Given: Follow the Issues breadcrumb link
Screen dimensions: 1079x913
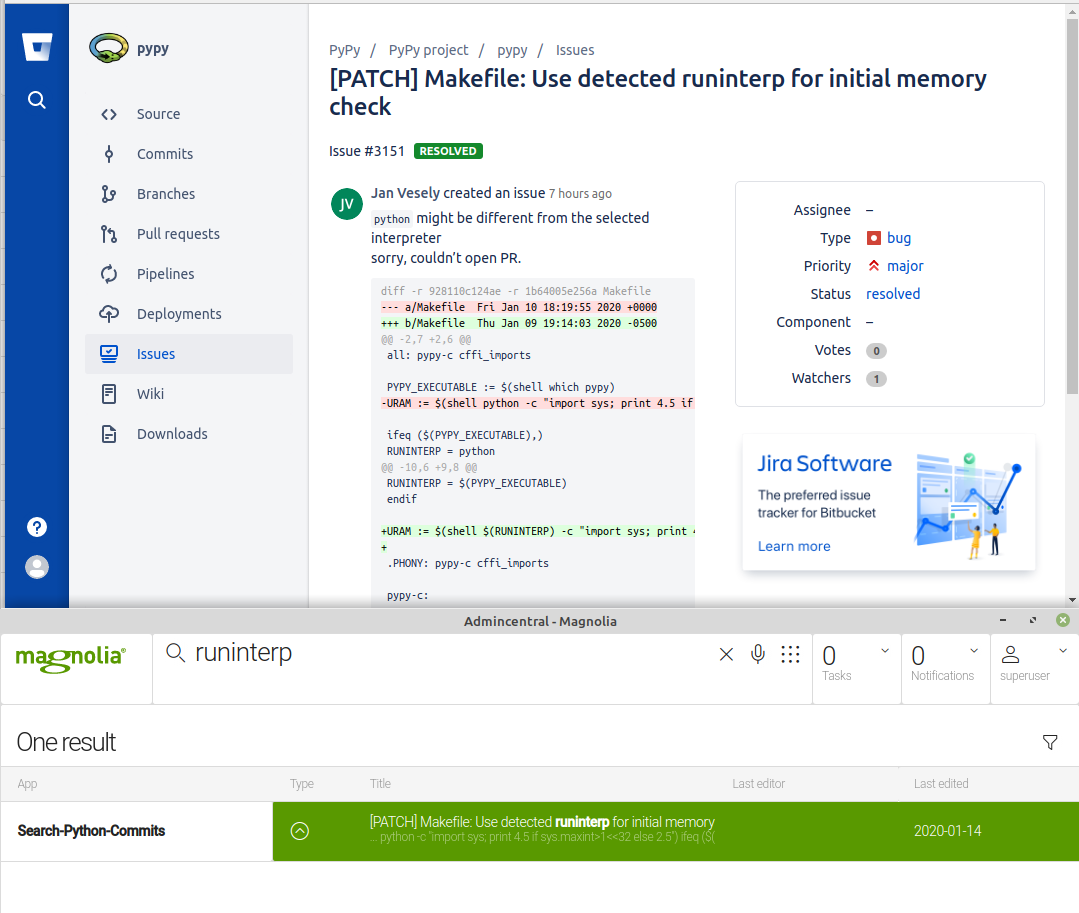Looking at the screenshot, I should point(575,50).
